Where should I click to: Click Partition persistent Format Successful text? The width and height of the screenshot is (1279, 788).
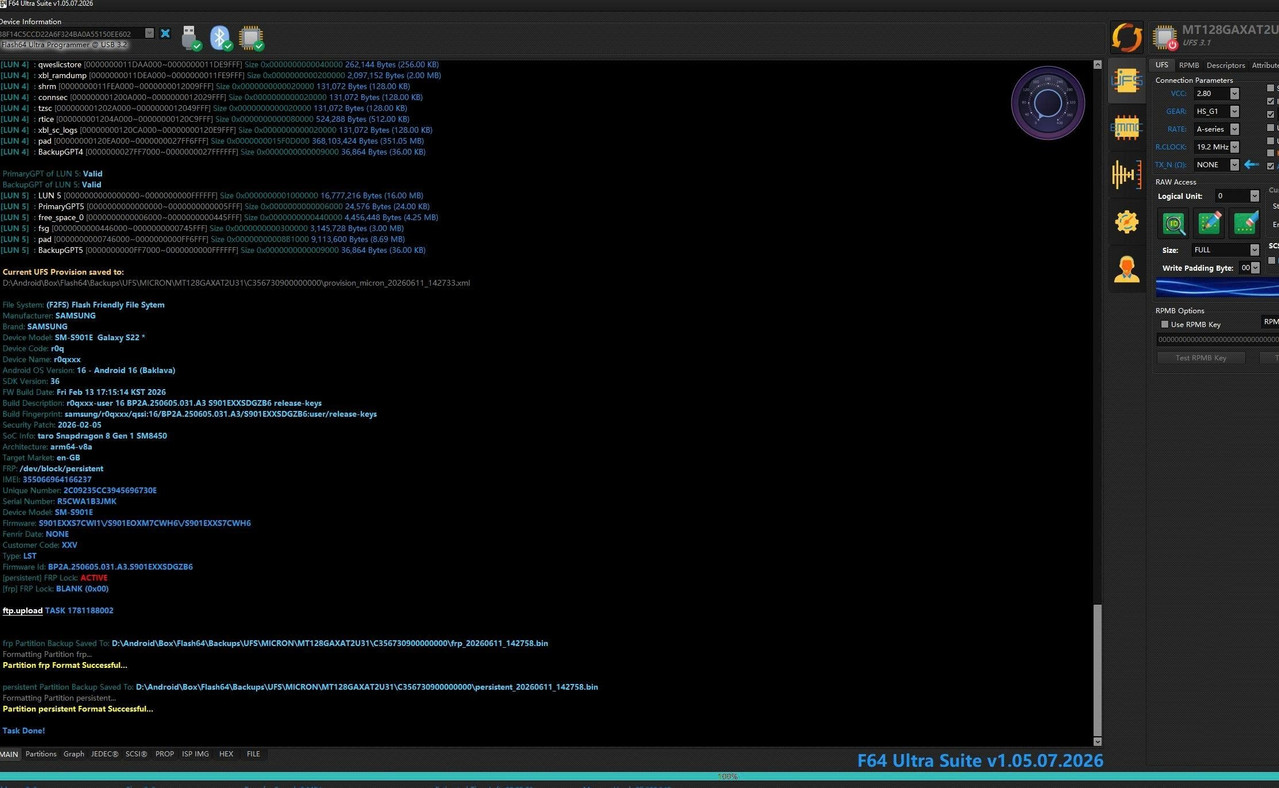[x=78, y=709]
